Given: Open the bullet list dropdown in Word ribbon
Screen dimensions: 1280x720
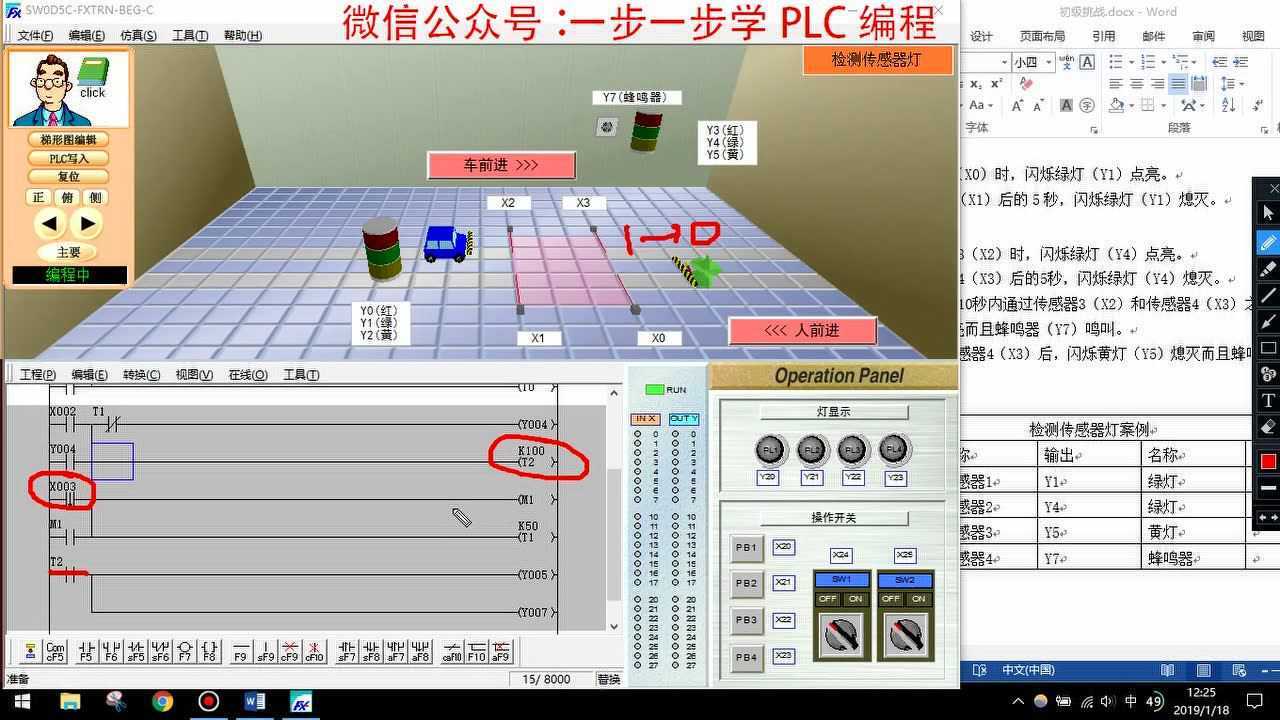Looking at the screenshot, I should point(1131,62).
